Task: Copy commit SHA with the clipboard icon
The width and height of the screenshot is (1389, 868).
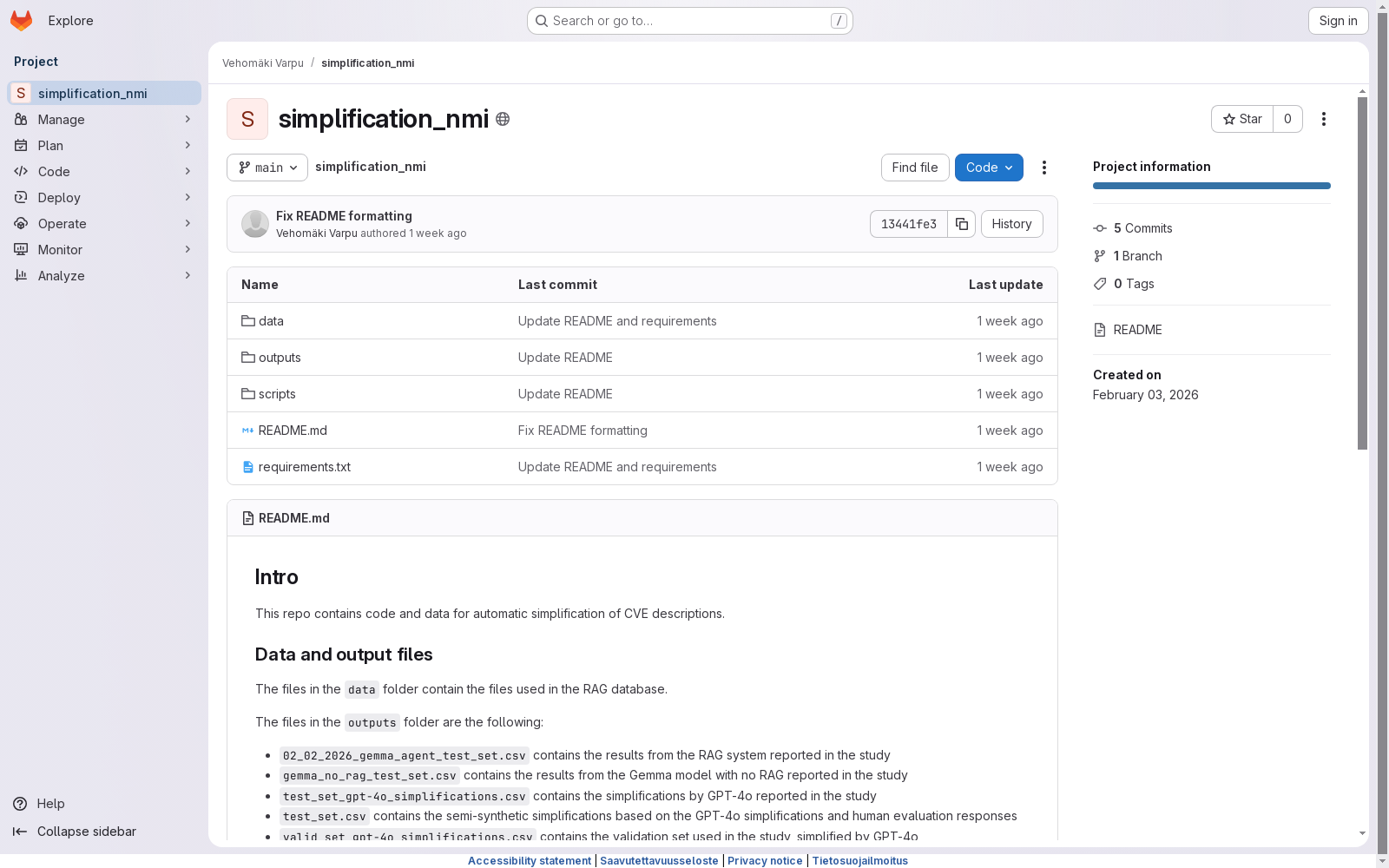Action: (962, 224)
